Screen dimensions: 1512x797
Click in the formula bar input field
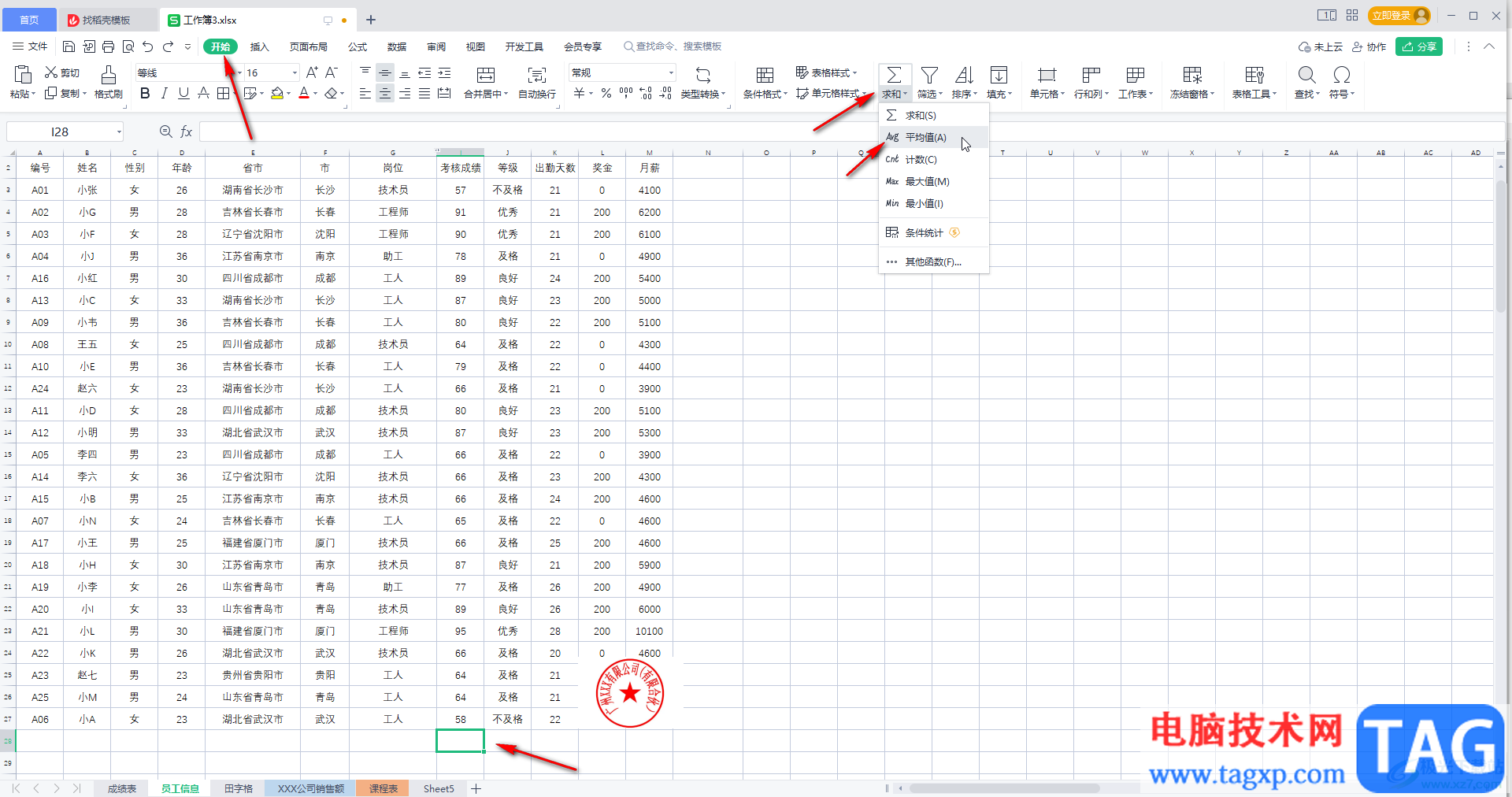tap(851, 132)
